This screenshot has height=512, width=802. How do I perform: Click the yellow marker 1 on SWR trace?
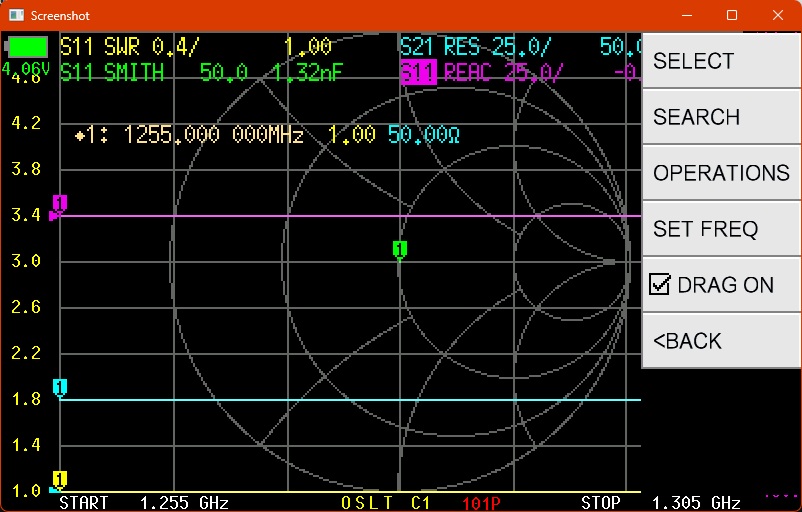click(59, 479)
